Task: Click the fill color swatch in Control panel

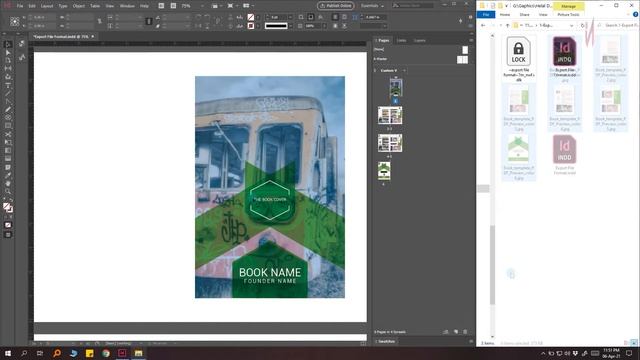Action: 251,17
